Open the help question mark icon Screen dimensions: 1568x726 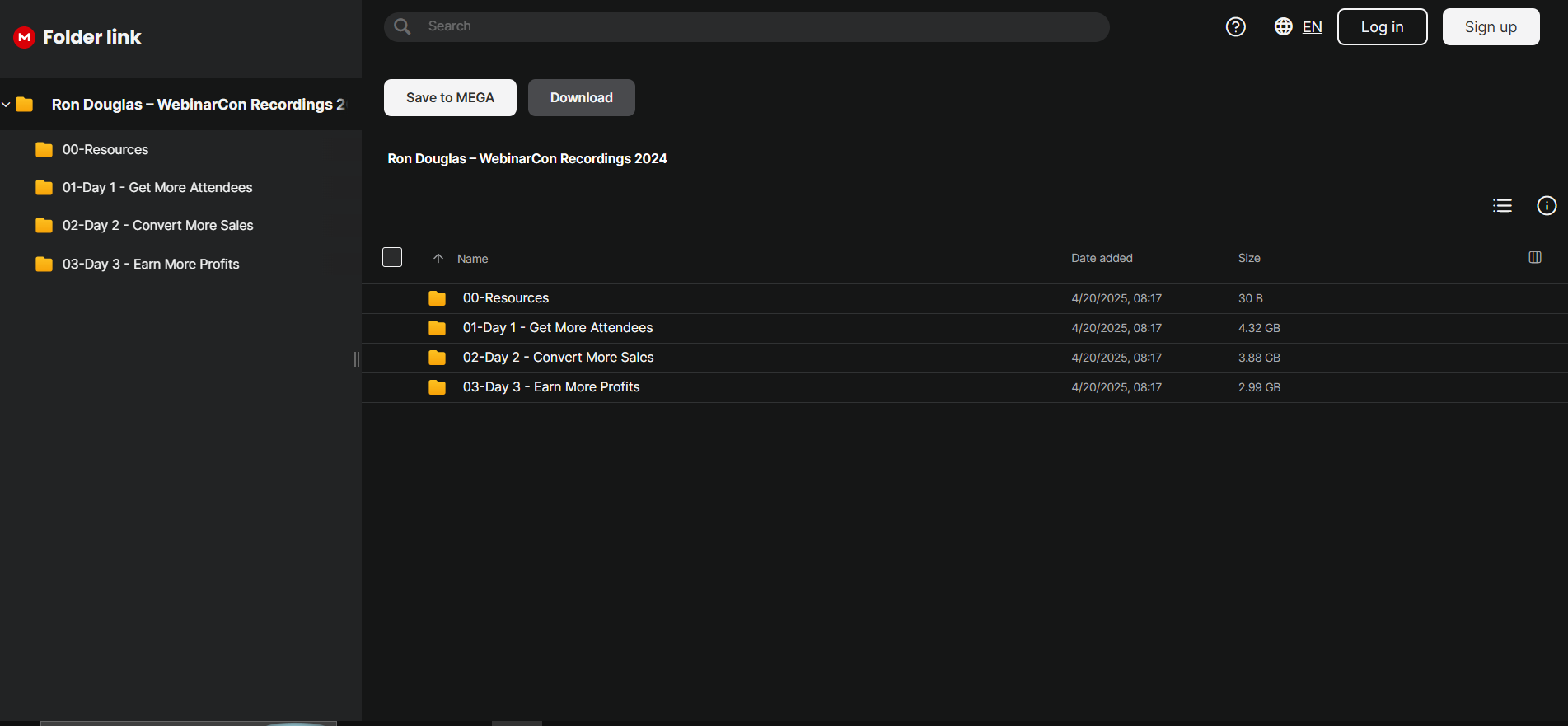click(x=1236, y=27)
